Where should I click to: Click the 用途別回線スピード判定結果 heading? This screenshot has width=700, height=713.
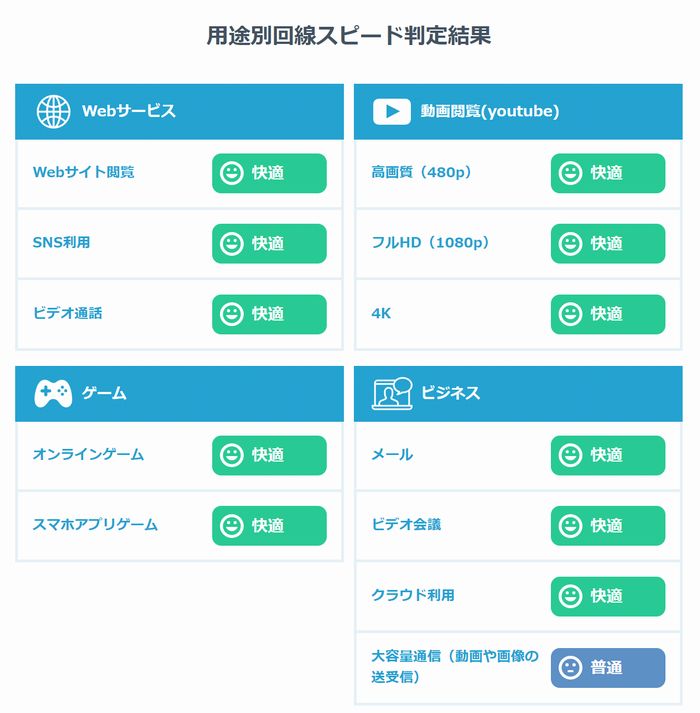click(x=349, y=36)
